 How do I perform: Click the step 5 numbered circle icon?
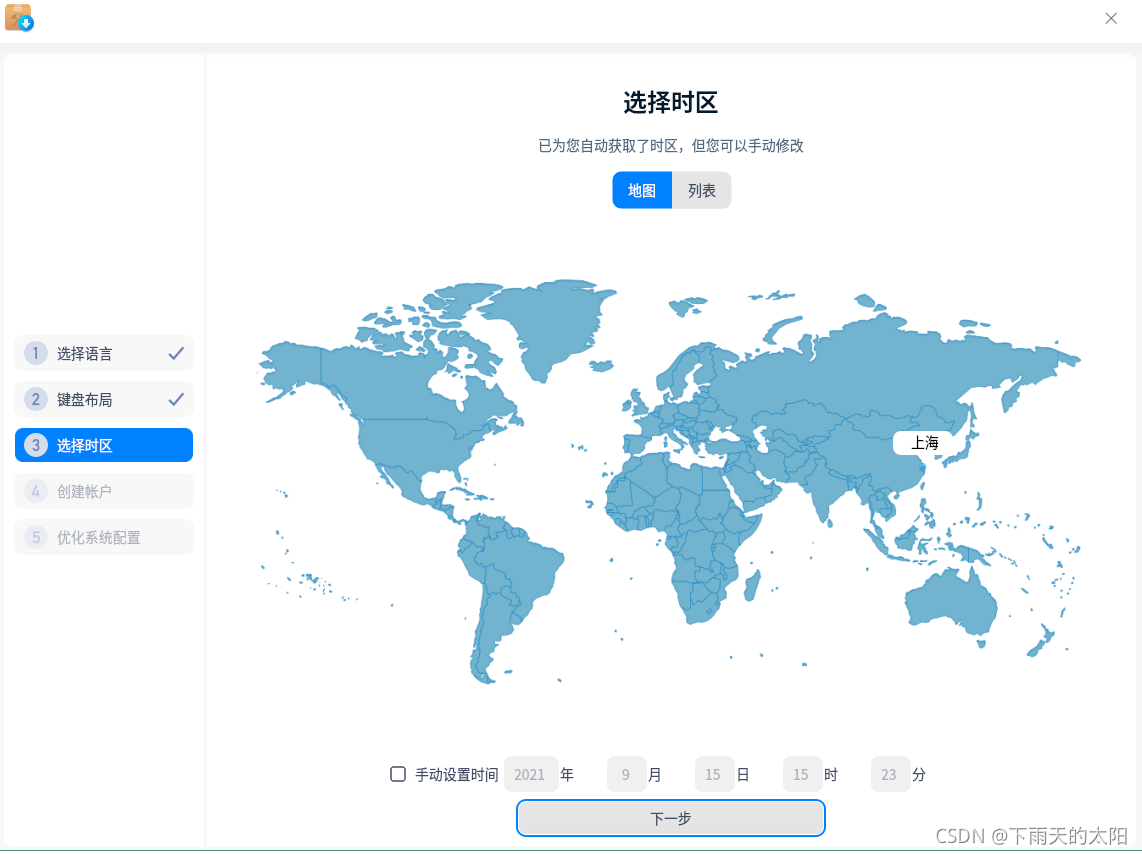35,537
